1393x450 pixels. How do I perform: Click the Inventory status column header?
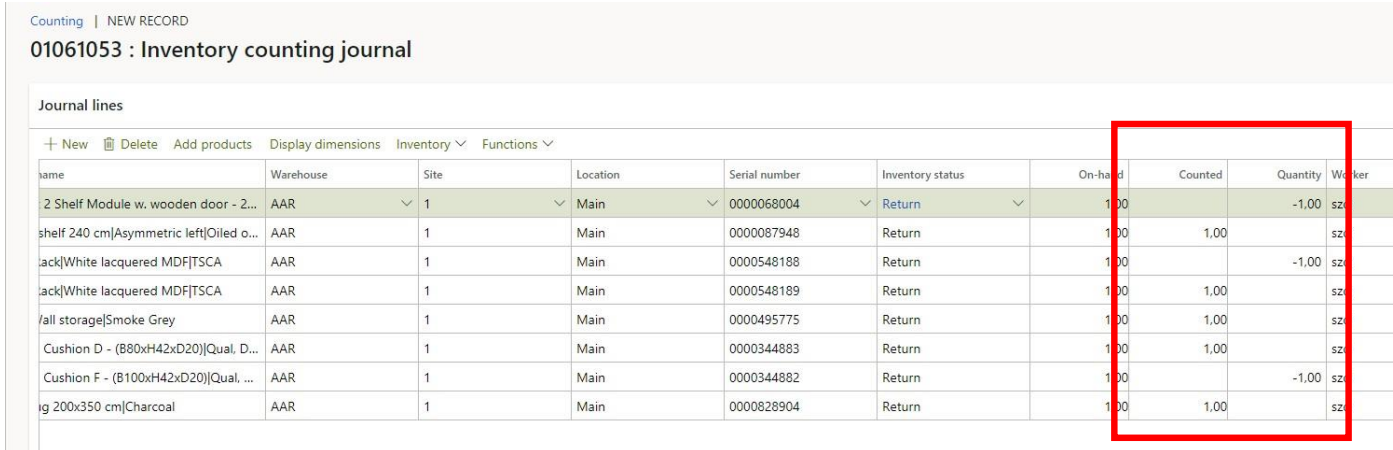[x=922, y=175]
